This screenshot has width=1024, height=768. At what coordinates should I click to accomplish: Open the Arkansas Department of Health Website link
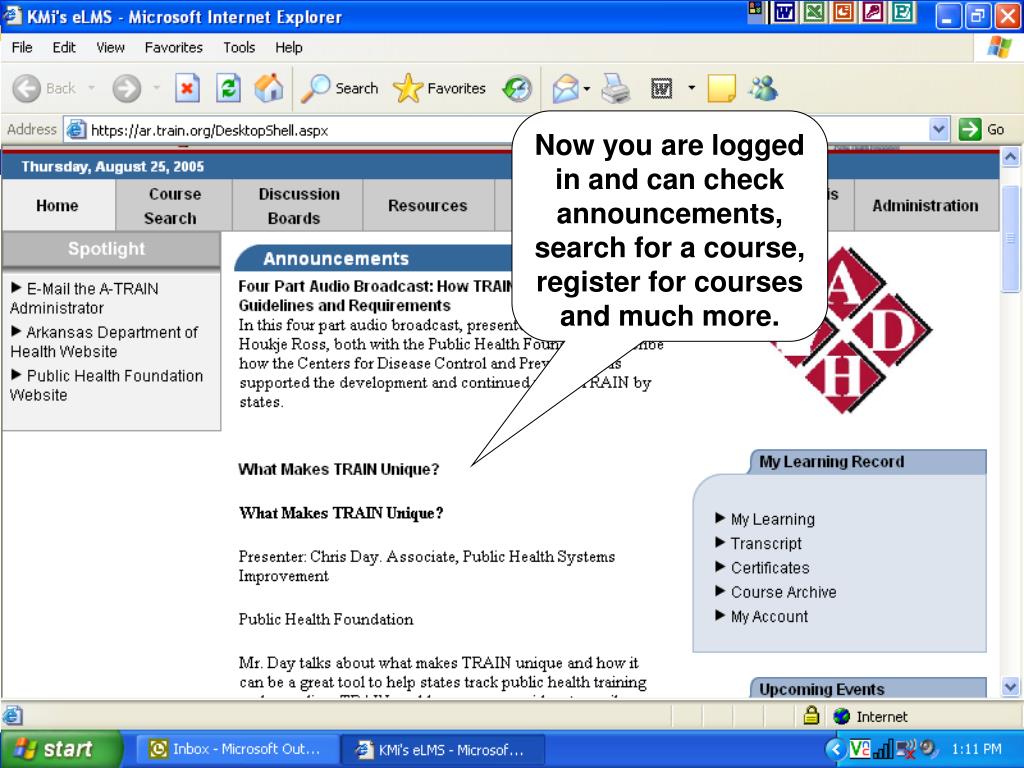coord(104,342)
